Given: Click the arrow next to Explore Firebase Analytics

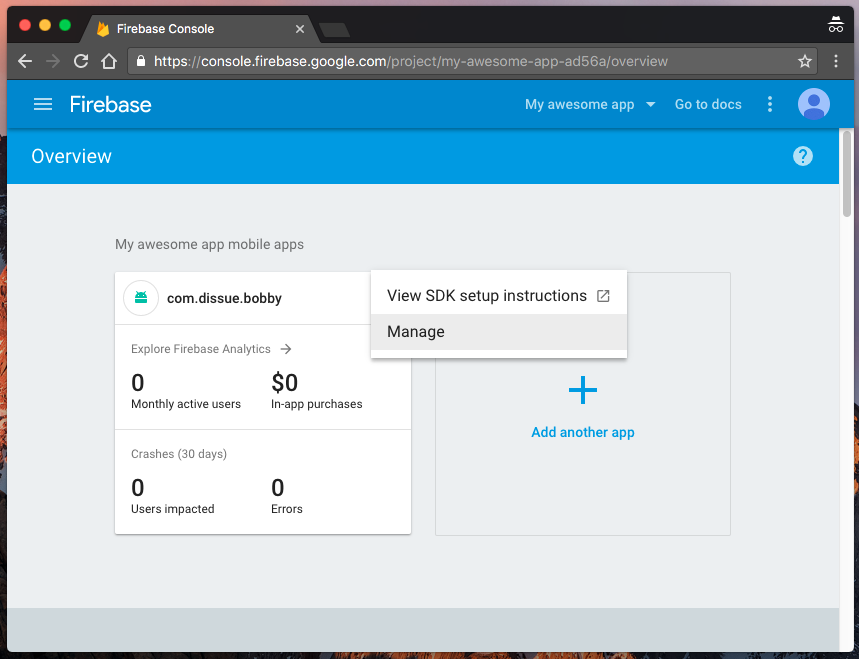Looking at the screenshot, I should (286, 349).
